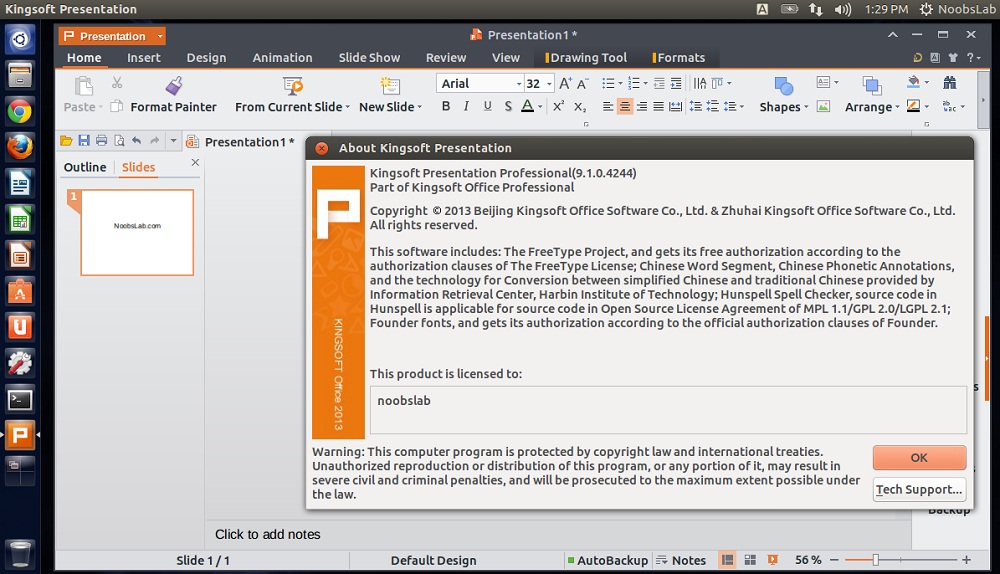Open Terminal from the dock

pyautogui.click(x=20, y=399)
